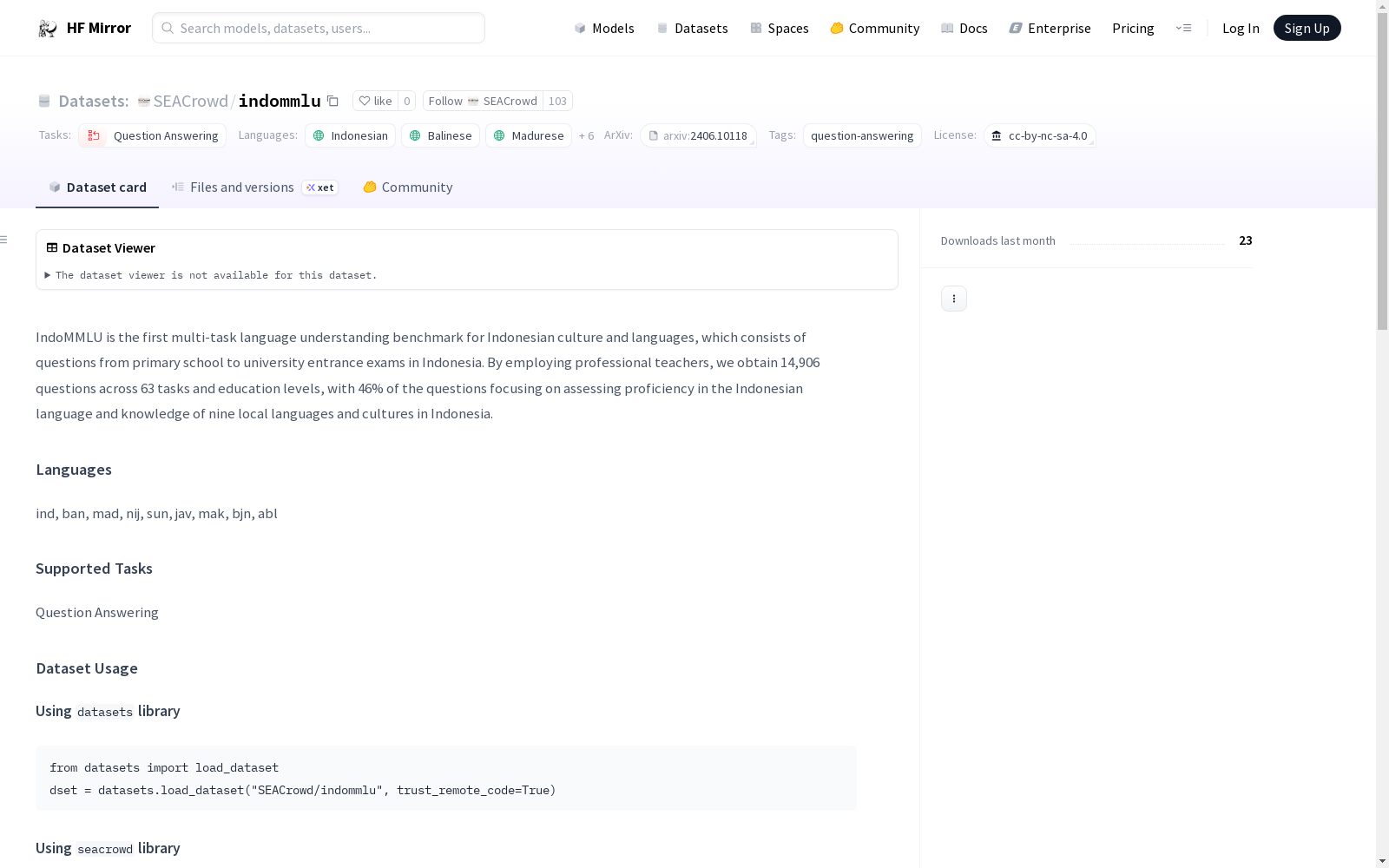Go to the Pricing page
The width and height of the screenshot is (1389, 868).
[x=1133, y=28]
